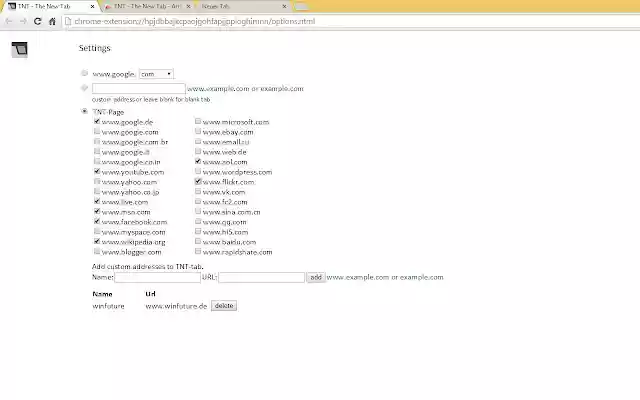Click the 'winfuture' name entry
This screenshot has width=640, height=400.
[109, 306]
